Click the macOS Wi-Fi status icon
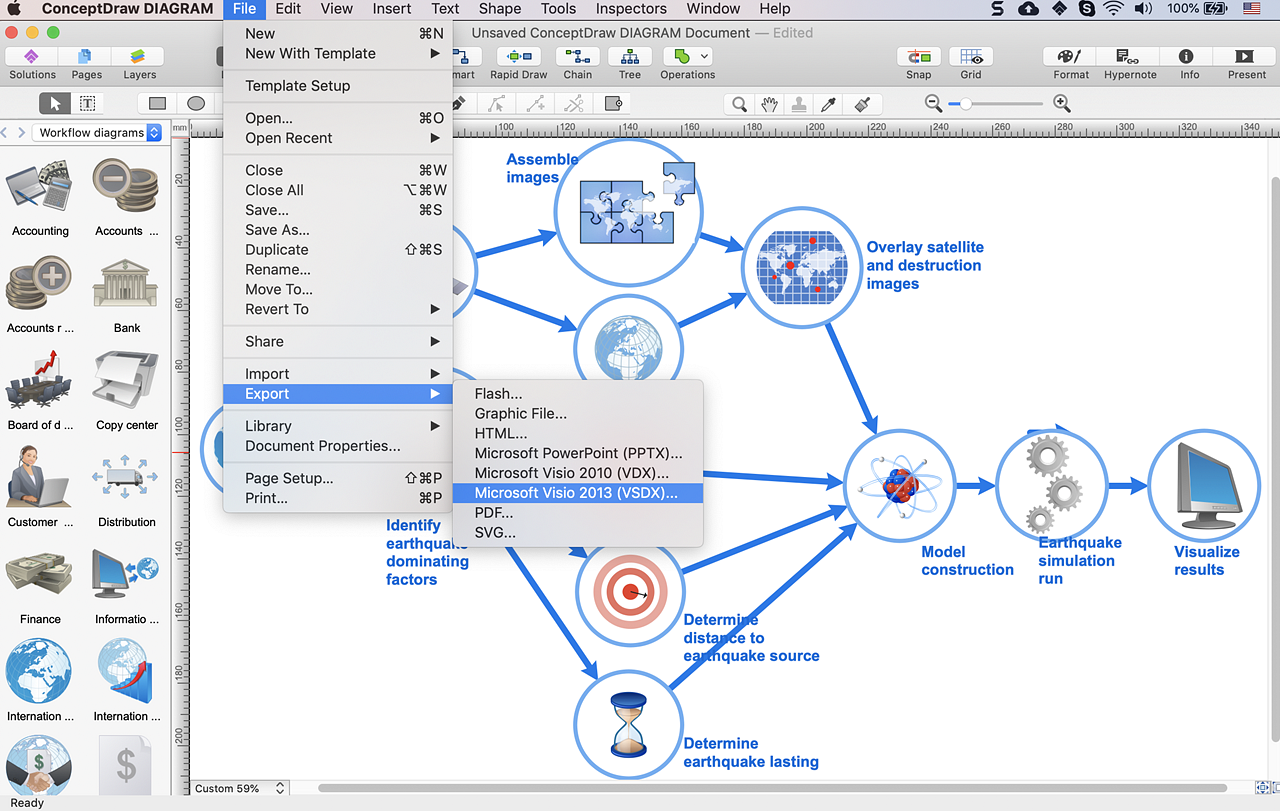Screen dimensions: 1280x811 tap(1113, 9)
